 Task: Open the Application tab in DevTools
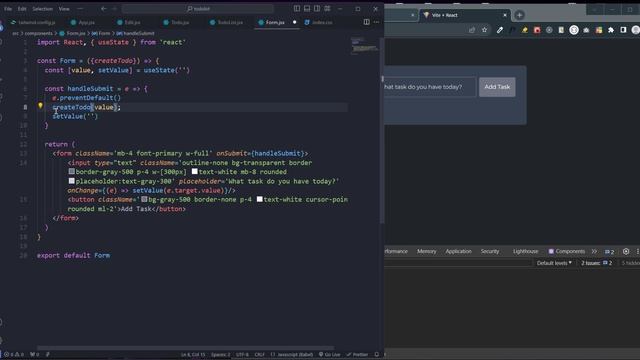(x=458, y=251)
